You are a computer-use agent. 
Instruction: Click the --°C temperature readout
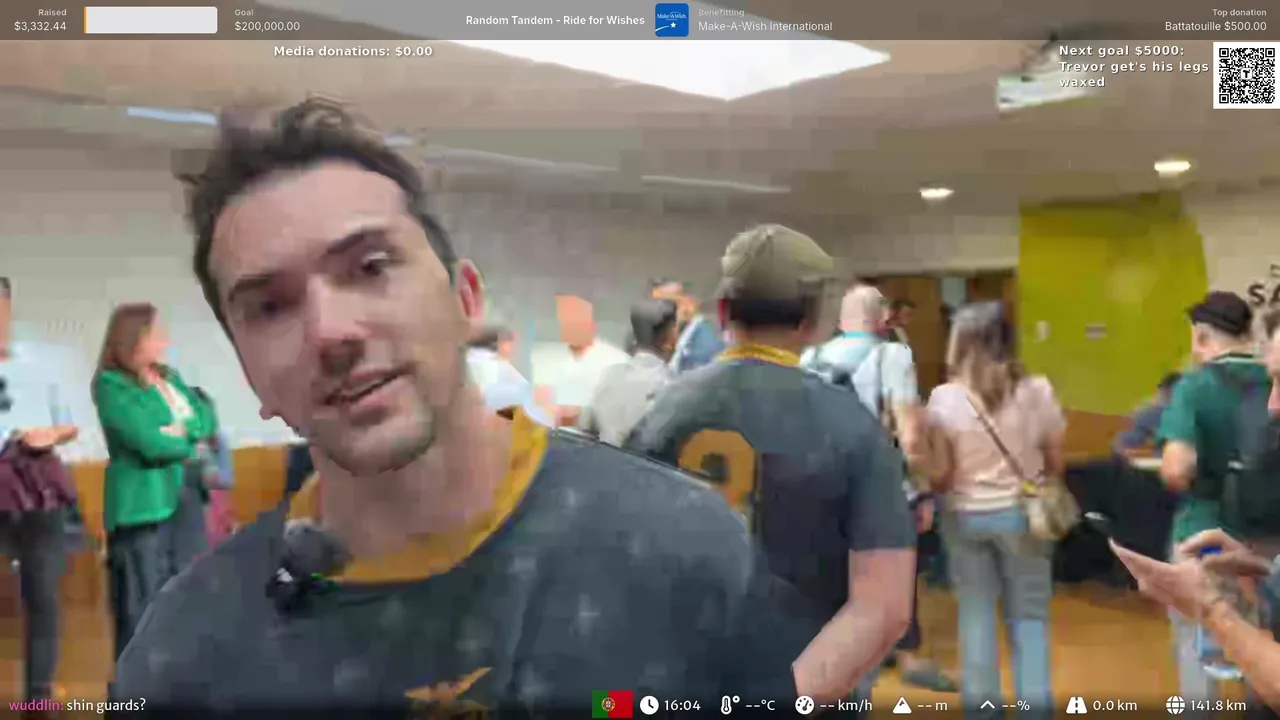(760, 705)
